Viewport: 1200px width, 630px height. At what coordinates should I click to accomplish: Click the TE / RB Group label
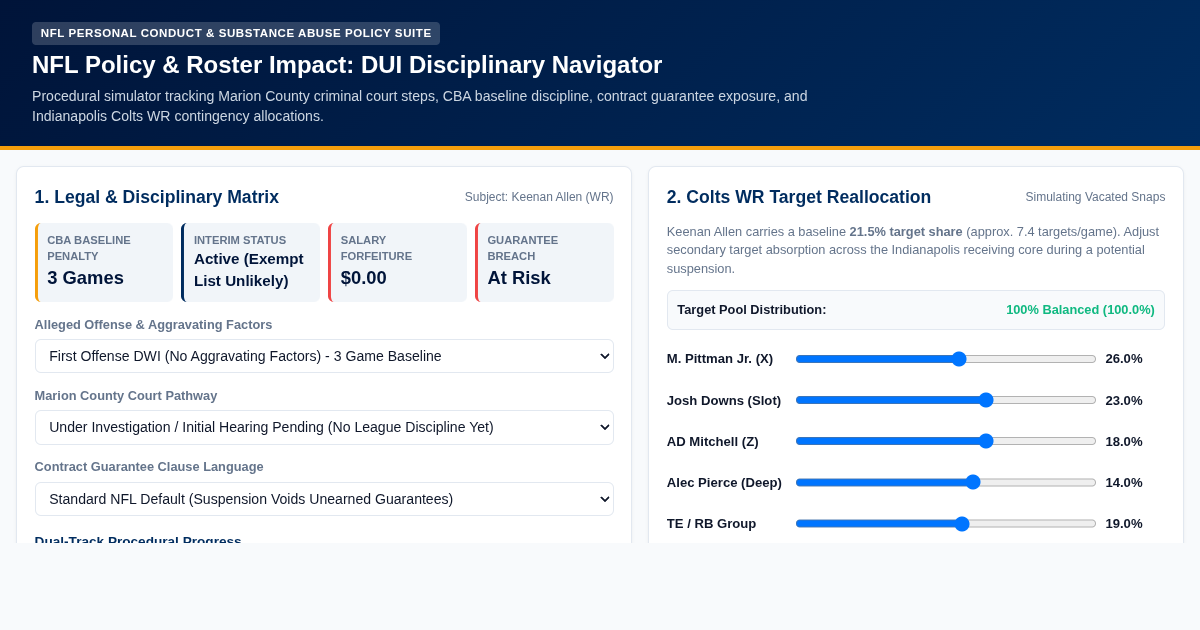click(x=712, y=523)
